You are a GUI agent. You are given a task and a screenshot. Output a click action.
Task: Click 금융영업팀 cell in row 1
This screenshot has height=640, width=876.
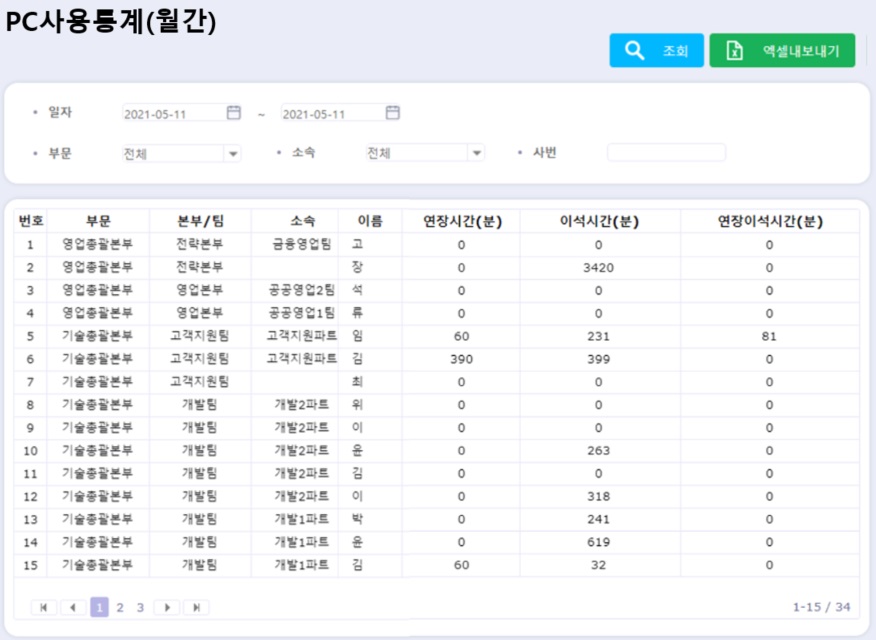(x=302, y=244)
